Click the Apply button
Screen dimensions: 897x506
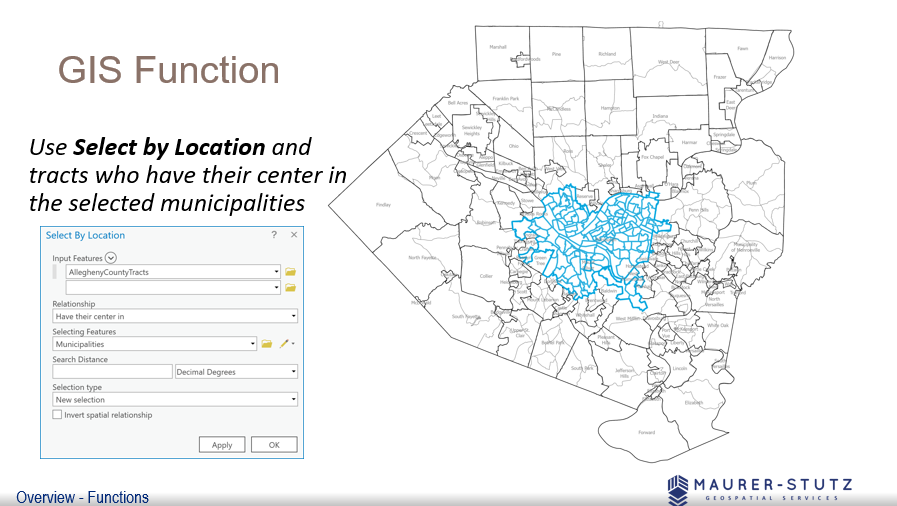(222, 445)
